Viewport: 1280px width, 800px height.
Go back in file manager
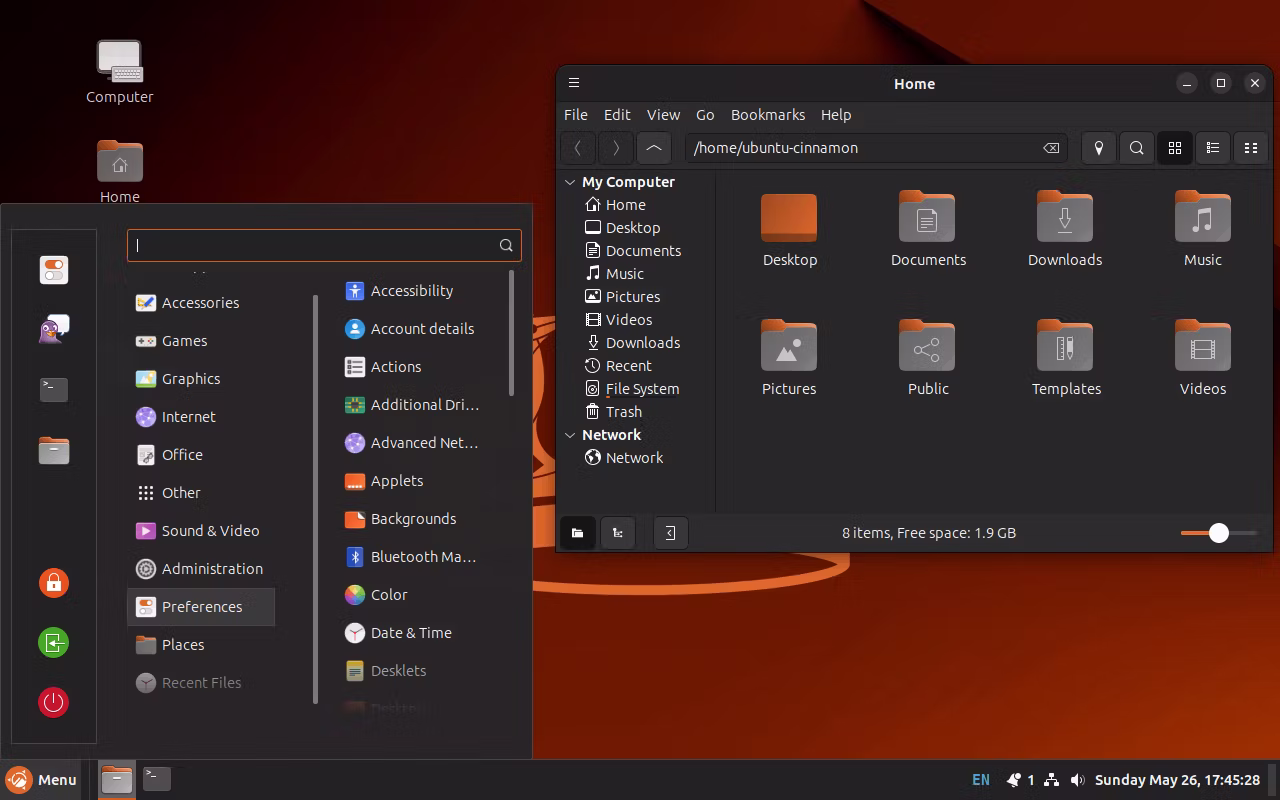click(578, 148)
